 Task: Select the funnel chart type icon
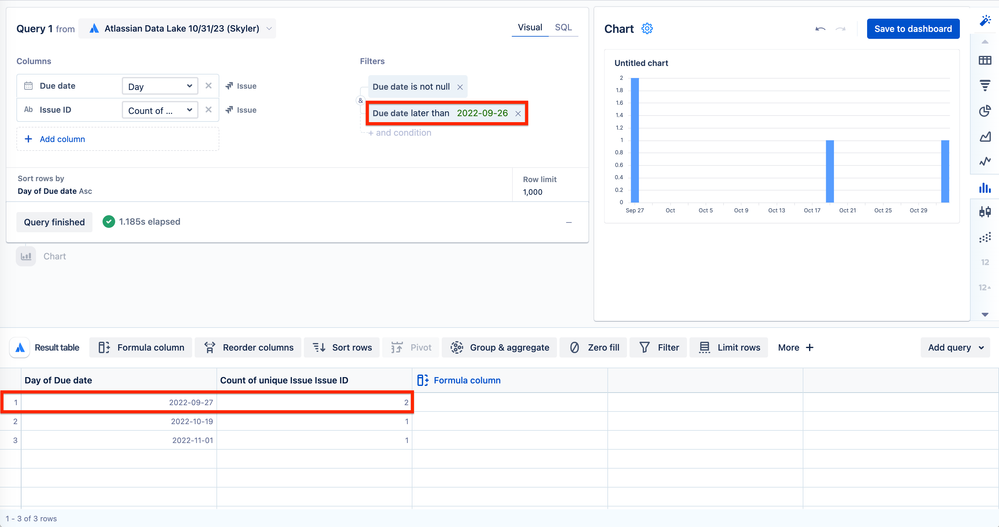(985, 86)
